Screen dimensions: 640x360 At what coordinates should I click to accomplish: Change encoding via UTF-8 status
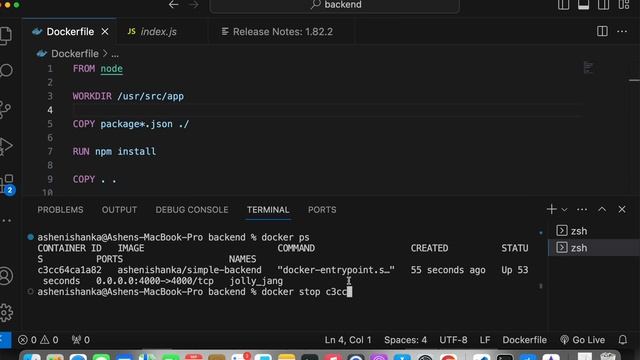pyautogui.click(x=453, y=340)
